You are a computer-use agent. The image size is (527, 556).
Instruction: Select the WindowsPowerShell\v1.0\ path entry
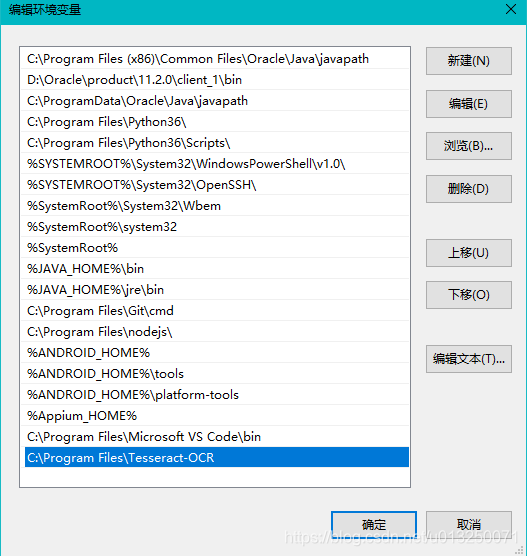(x=215, y=164)
